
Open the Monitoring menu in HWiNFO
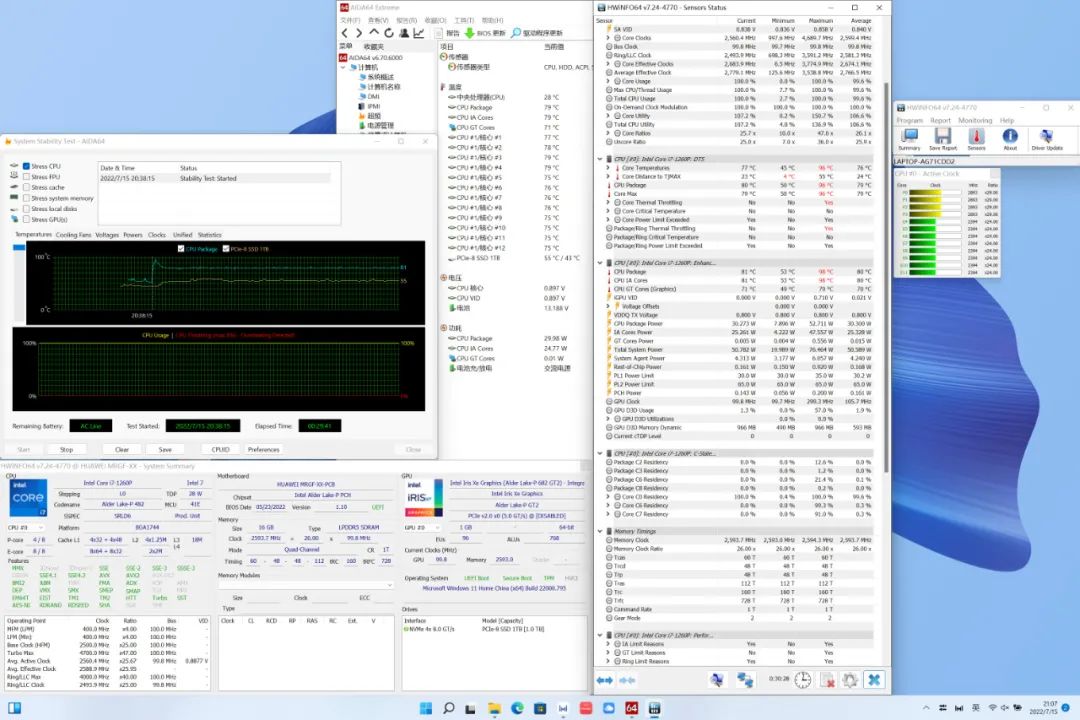(975, 120)
